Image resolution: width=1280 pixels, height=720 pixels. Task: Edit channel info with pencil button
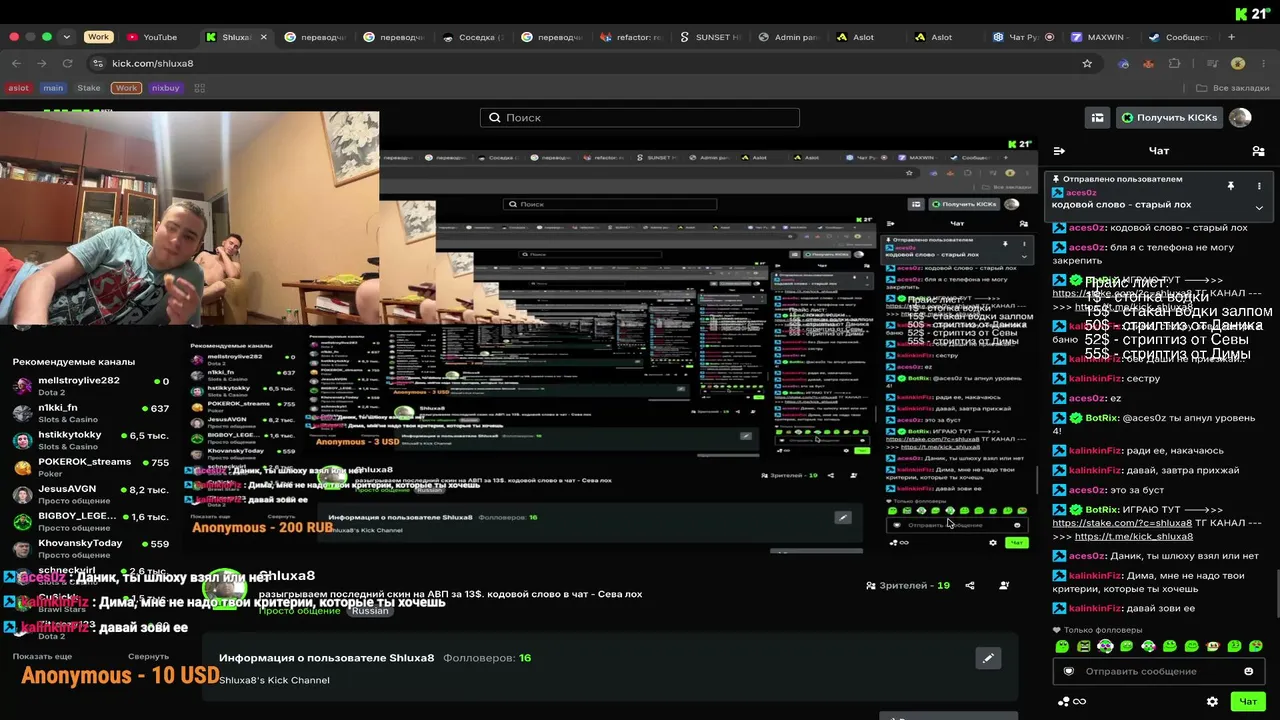[x=988, y=658]
